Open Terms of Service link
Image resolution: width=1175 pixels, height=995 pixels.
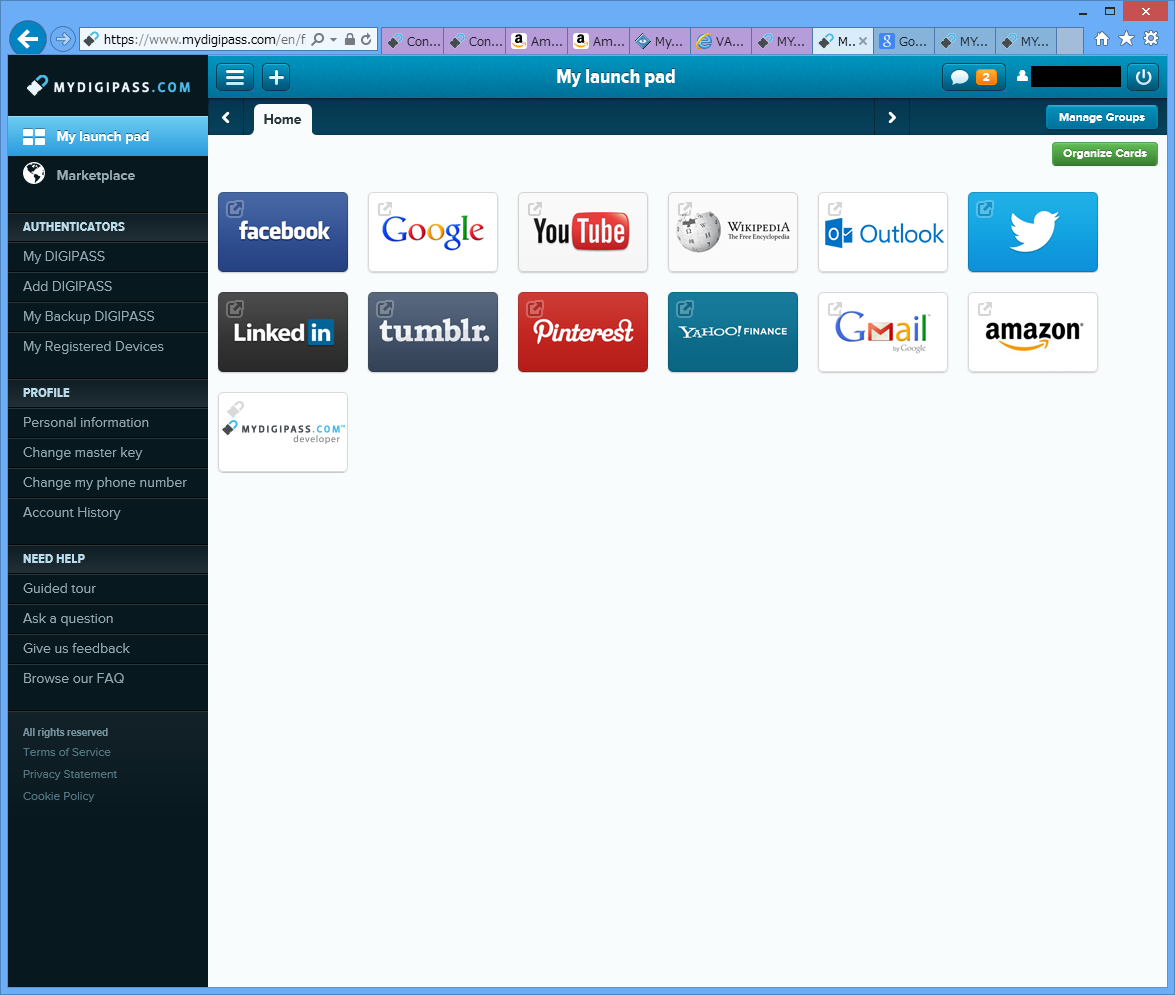tap(67, 752)
